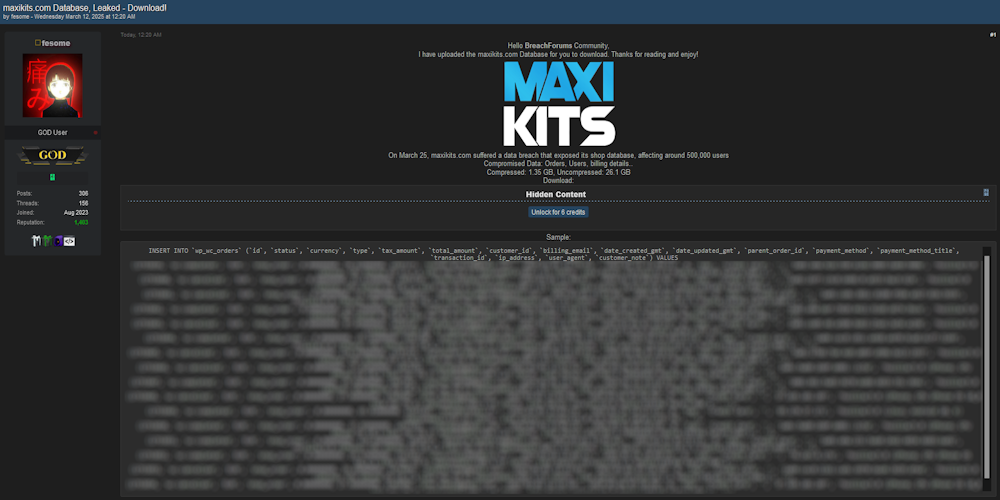Screen dimensions: 1000x500
Task: Click the thread title at the top
Action: point(85,7)
